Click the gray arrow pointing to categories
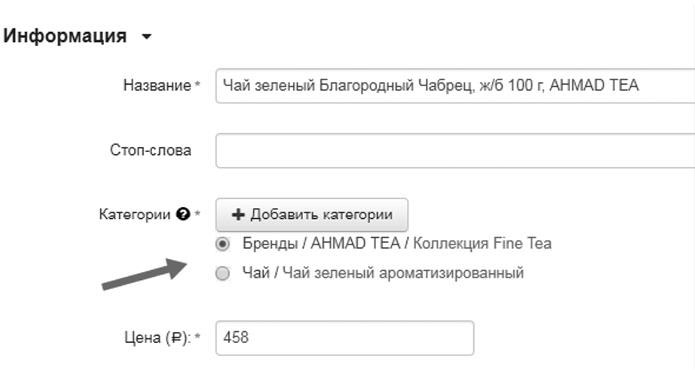Viewport: 695px width, 370px height. [x=144, y=274]
